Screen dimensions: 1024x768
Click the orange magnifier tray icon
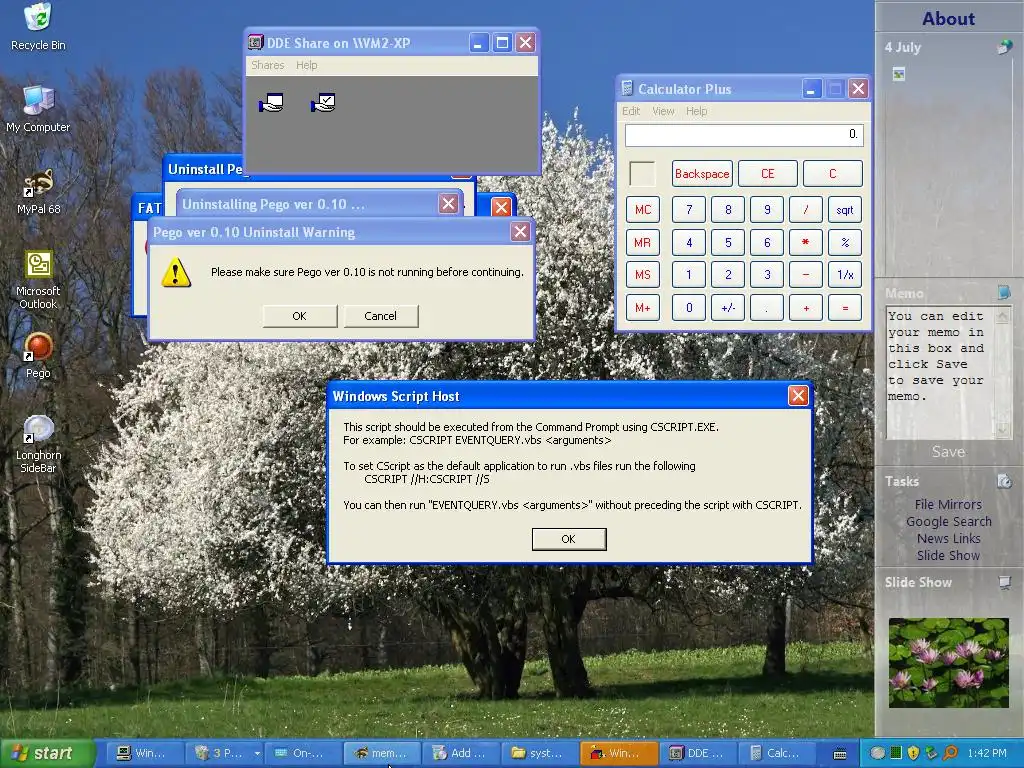point(950,753)
